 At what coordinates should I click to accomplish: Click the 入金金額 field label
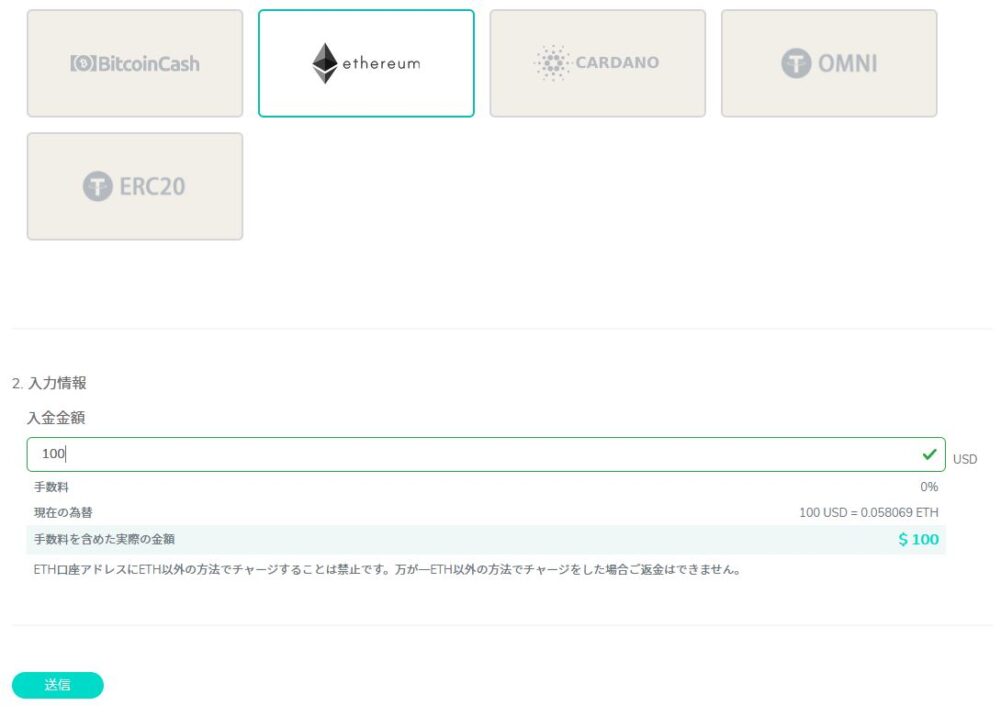(x=56, y=418)
